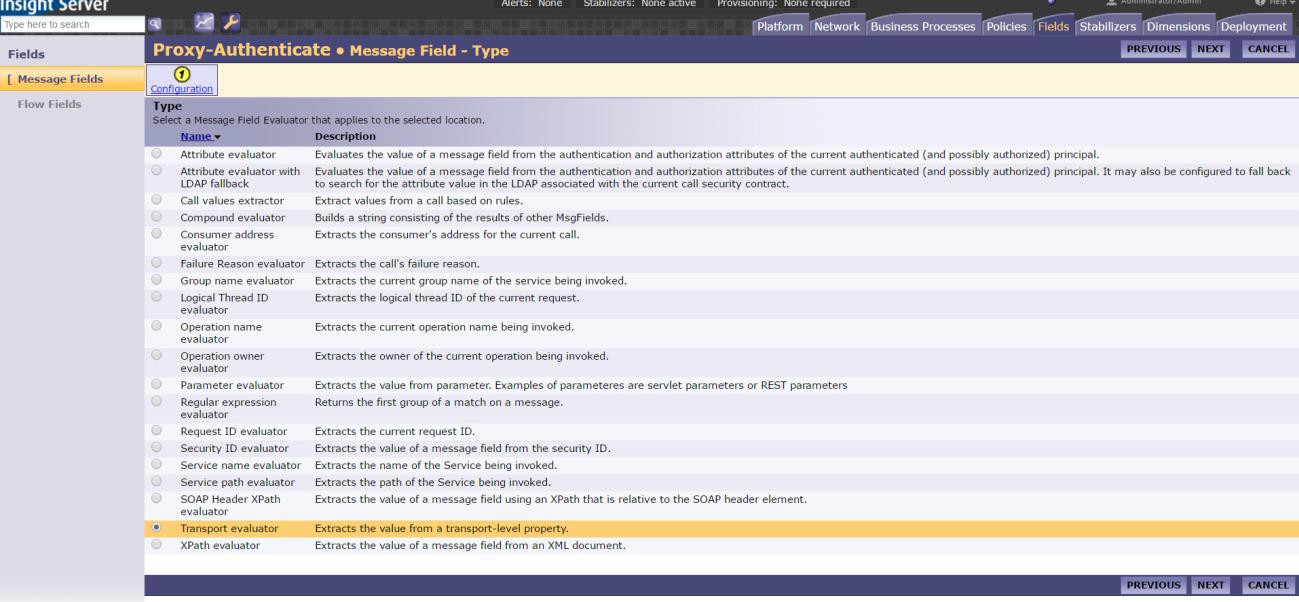Image resolution: width=1299 pixels, height=602 pixels.
Task: Click the Description column header
Action: pos(345,136)
